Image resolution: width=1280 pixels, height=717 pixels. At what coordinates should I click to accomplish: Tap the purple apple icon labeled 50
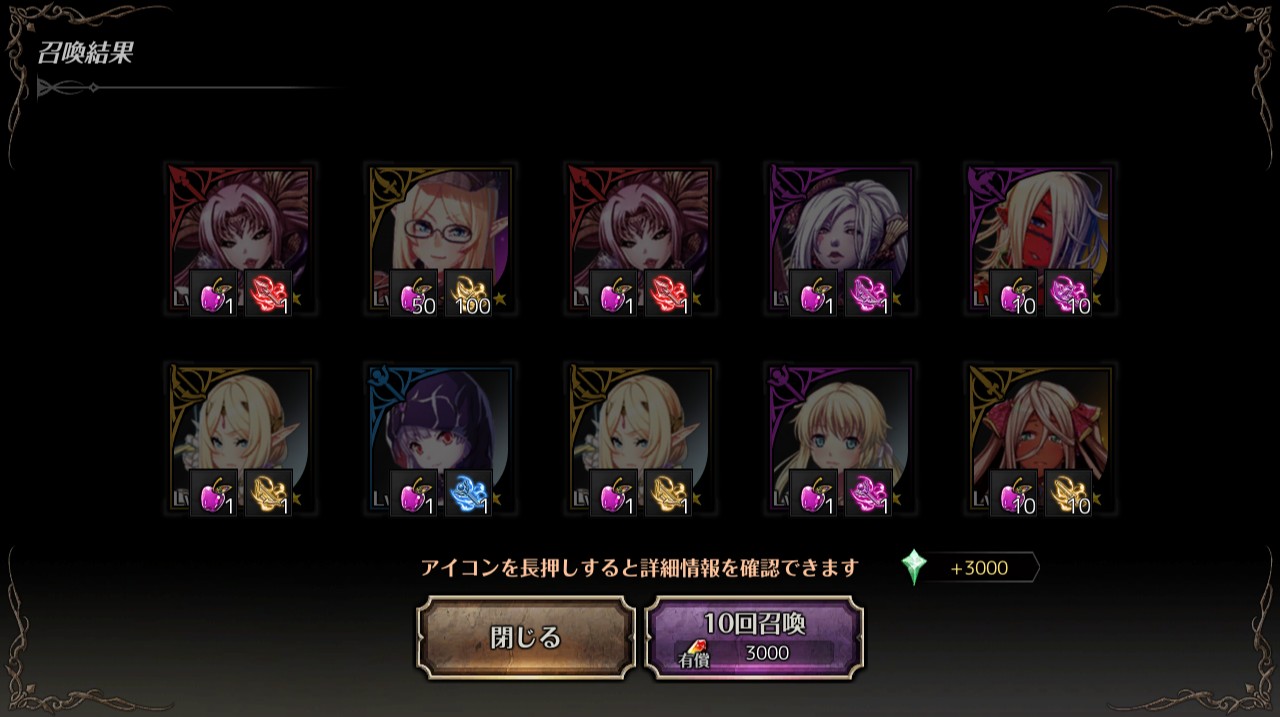414,294
